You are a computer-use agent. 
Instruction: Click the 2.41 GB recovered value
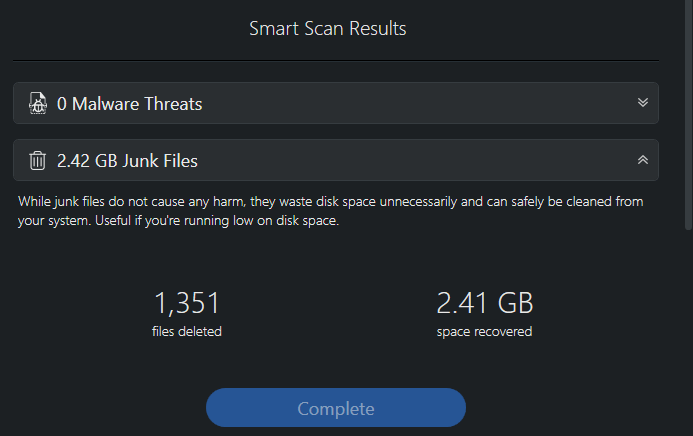[x=484, y=303]
